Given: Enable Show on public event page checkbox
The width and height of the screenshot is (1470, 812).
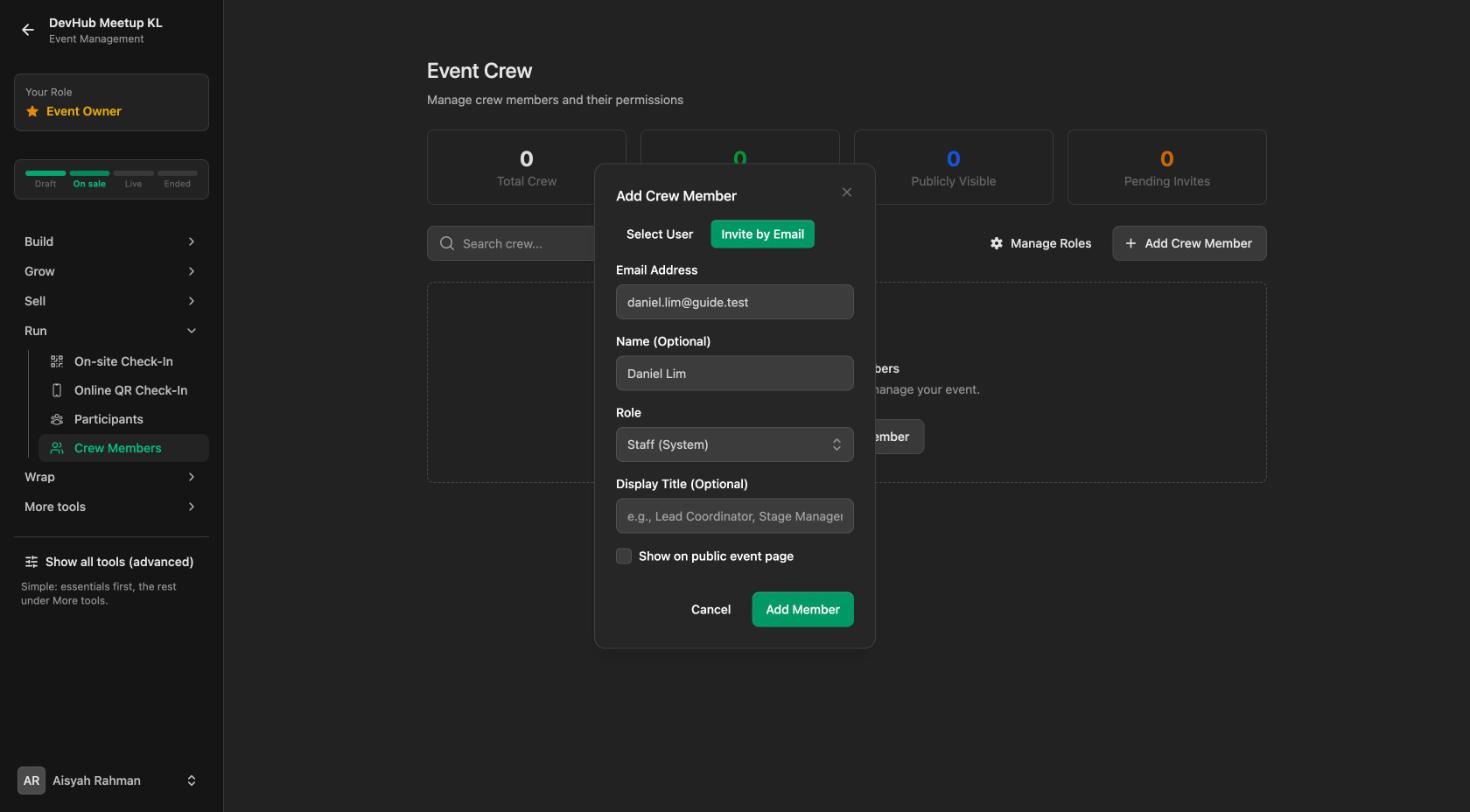Looking at the screenshot, I should pyautogui.click(x=624, y=556).
